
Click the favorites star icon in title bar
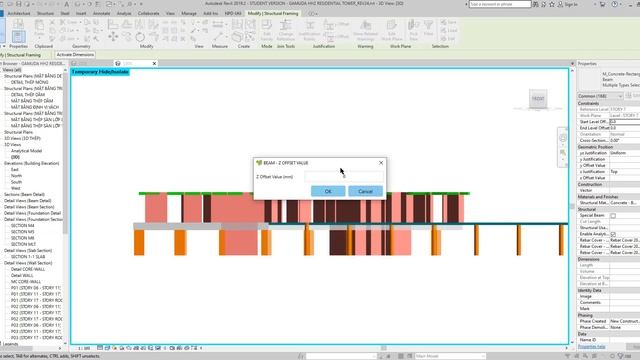pos(552,4)
